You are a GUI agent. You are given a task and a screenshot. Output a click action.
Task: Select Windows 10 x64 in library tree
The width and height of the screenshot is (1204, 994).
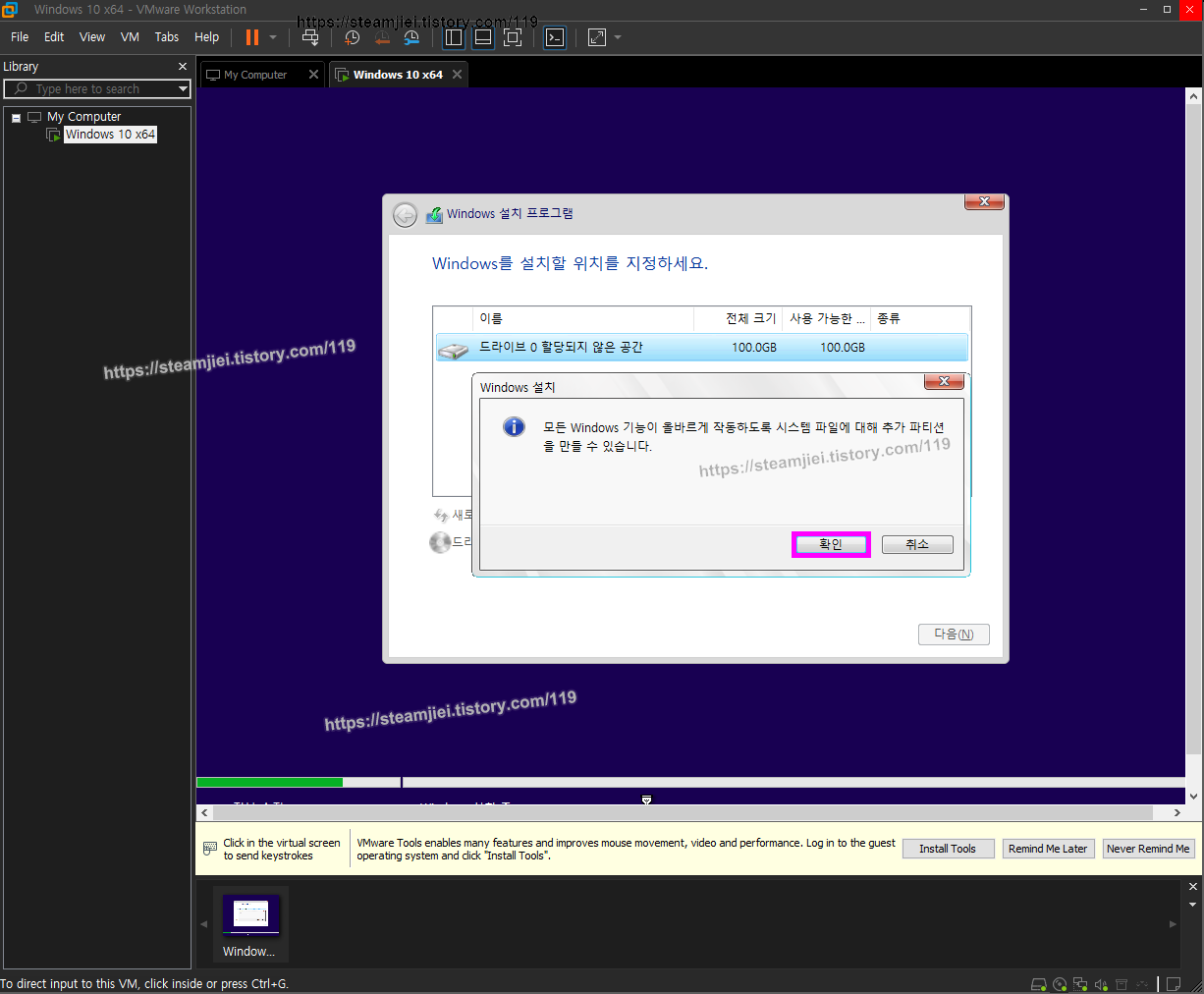tap(110, 135)
